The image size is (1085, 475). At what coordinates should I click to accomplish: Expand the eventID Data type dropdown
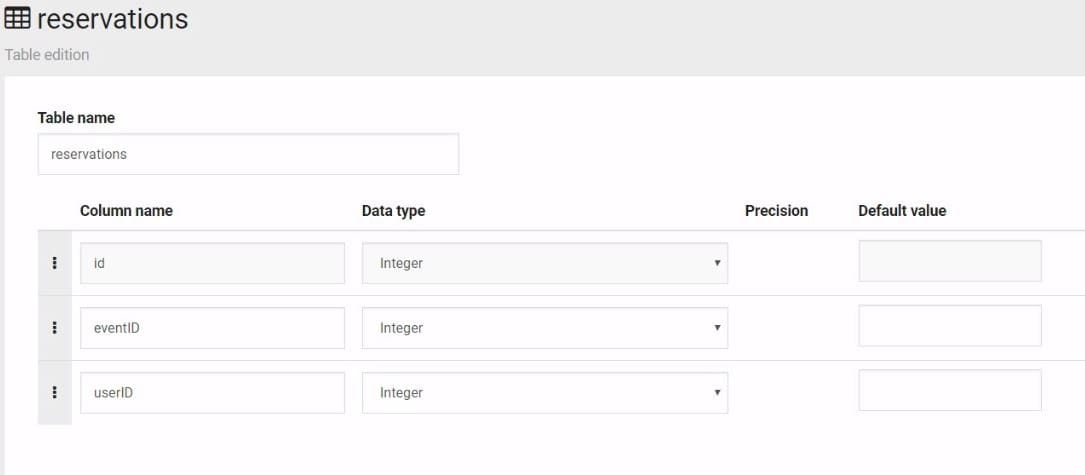pos(544,328)
